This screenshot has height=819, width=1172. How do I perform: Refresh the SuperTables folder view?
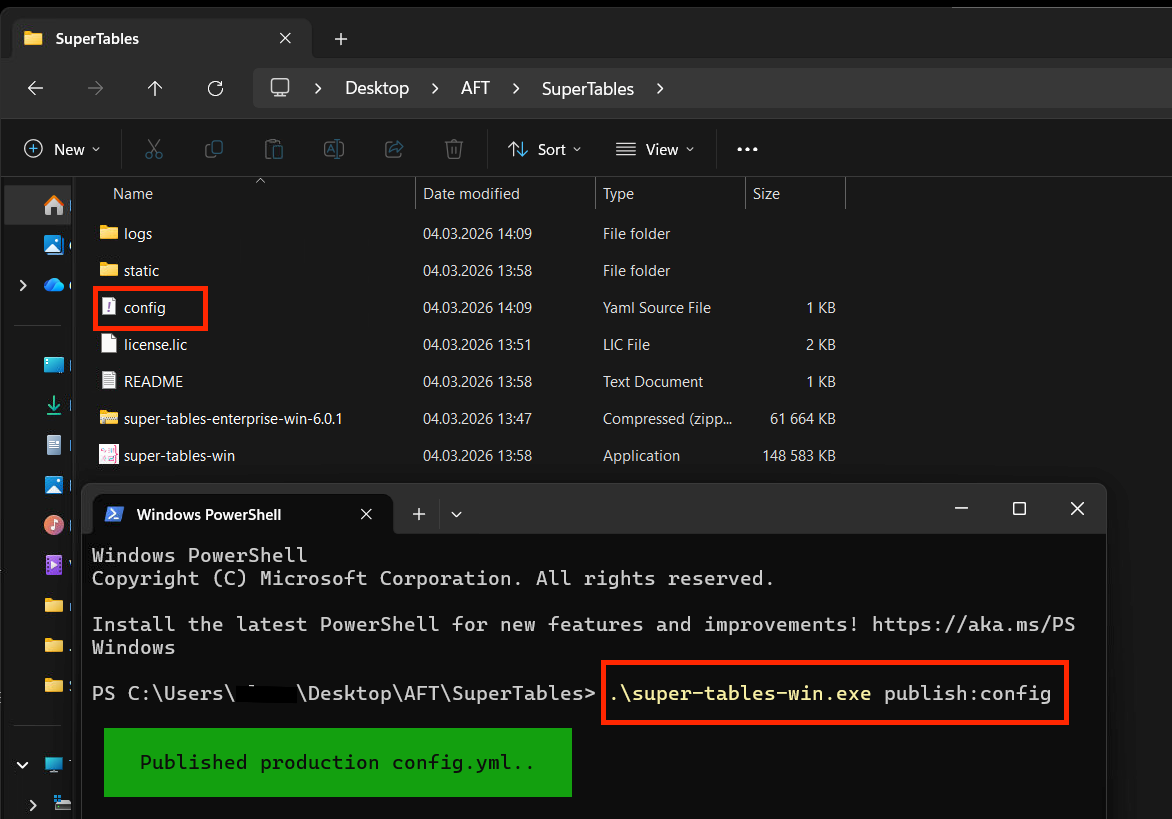click(x=215, y=88)
